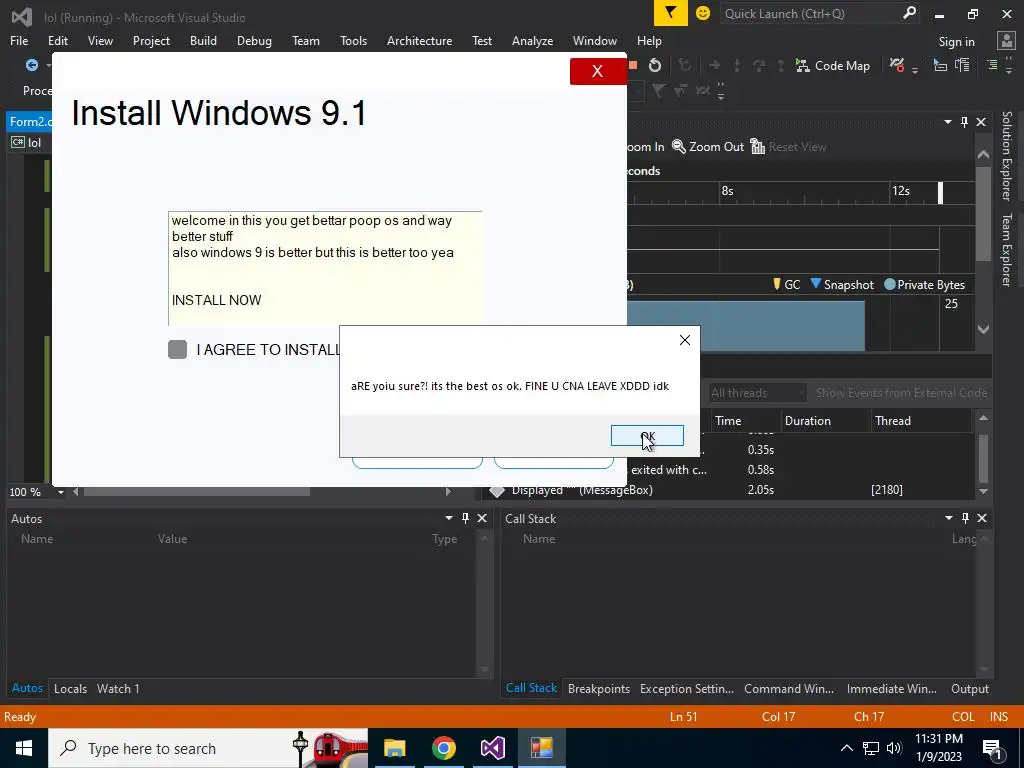
Task: Open Chrome from the taskbar
Action: (x=443, y=748)
